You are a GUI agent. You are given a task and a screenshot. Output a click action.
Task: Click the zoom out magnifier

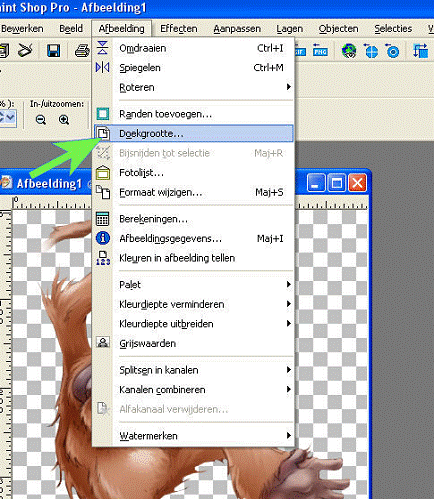click(x=41, y=120)
